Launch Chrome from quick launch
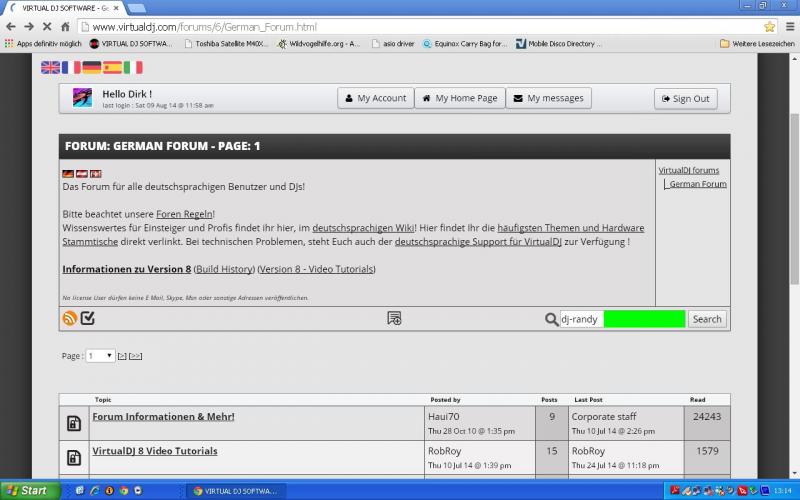 pyautogui.click(x=123, y=491)
